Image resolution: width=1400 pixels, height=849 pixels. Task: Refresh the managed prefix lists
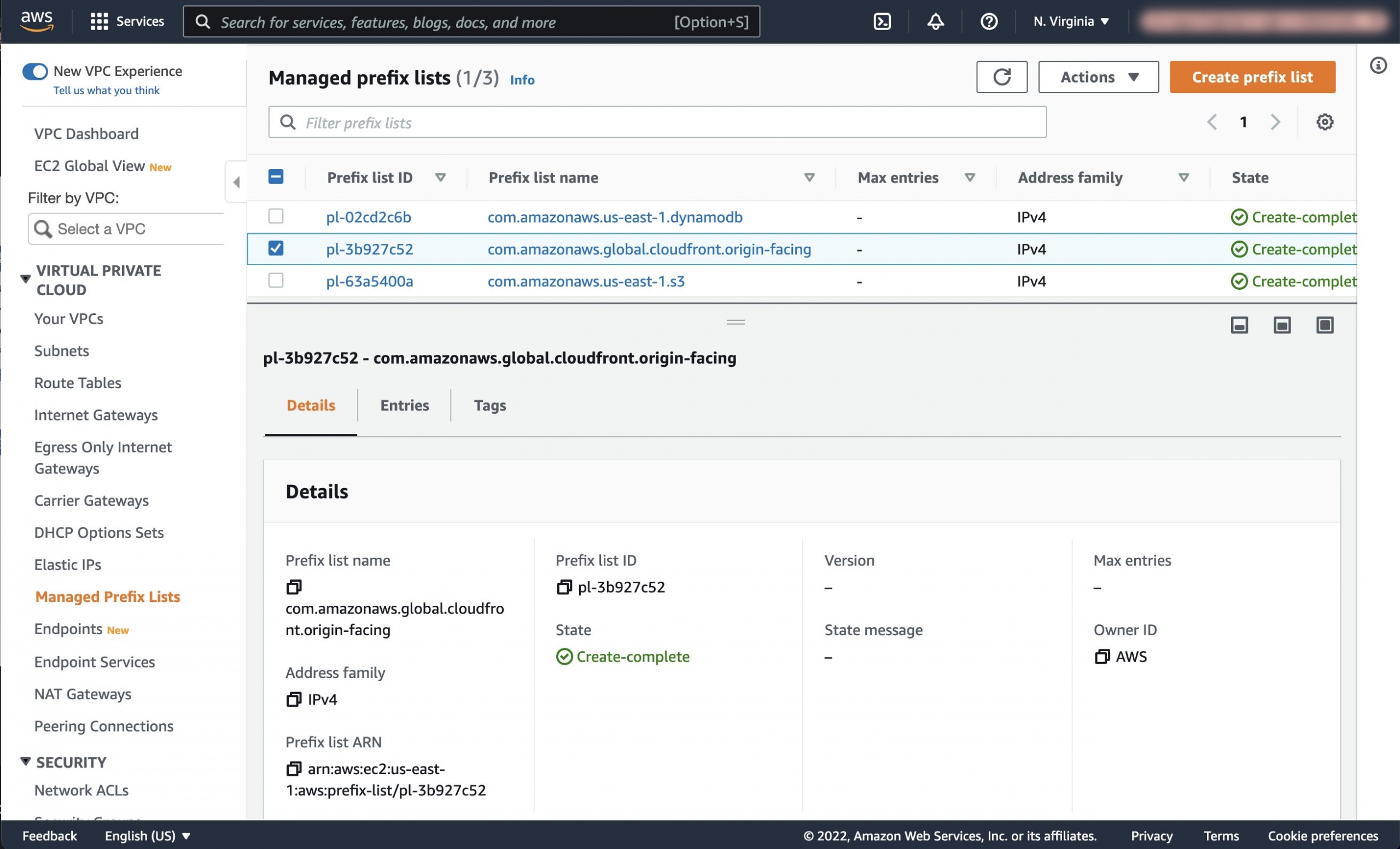[x=1002, y=77]
